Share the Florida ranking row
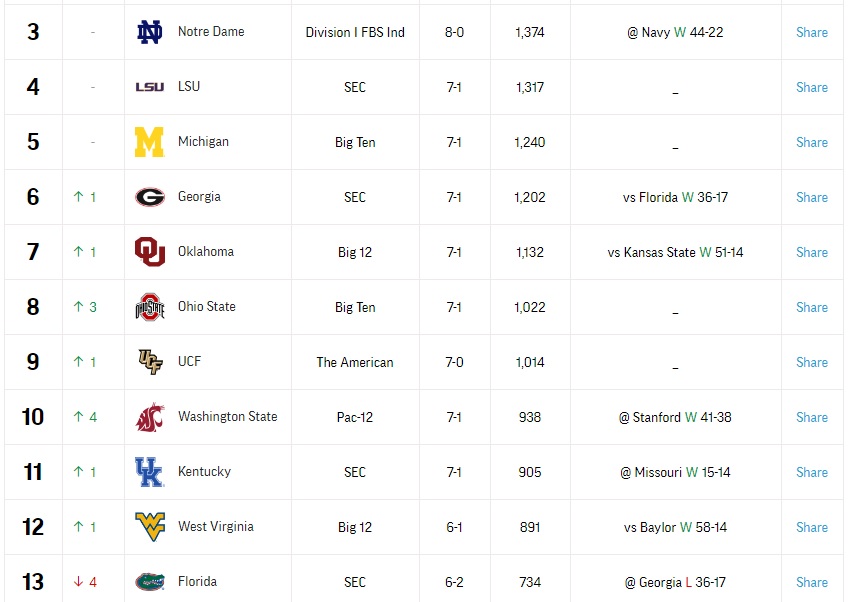This screenshot has height=602, width=852. pos(812,582)
